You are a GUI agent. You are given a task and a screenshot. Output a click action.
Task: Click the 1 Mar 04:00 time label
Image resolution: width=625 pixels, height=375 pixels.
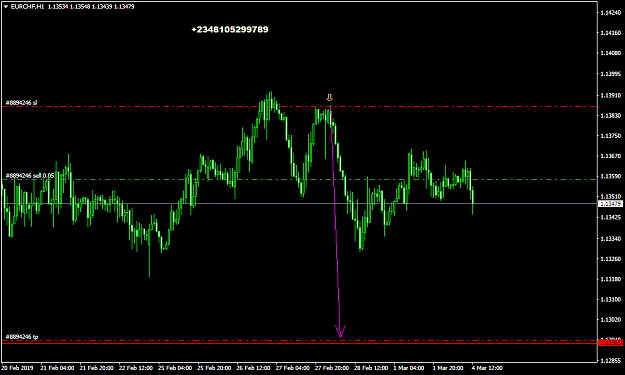[x=409, y=368]
